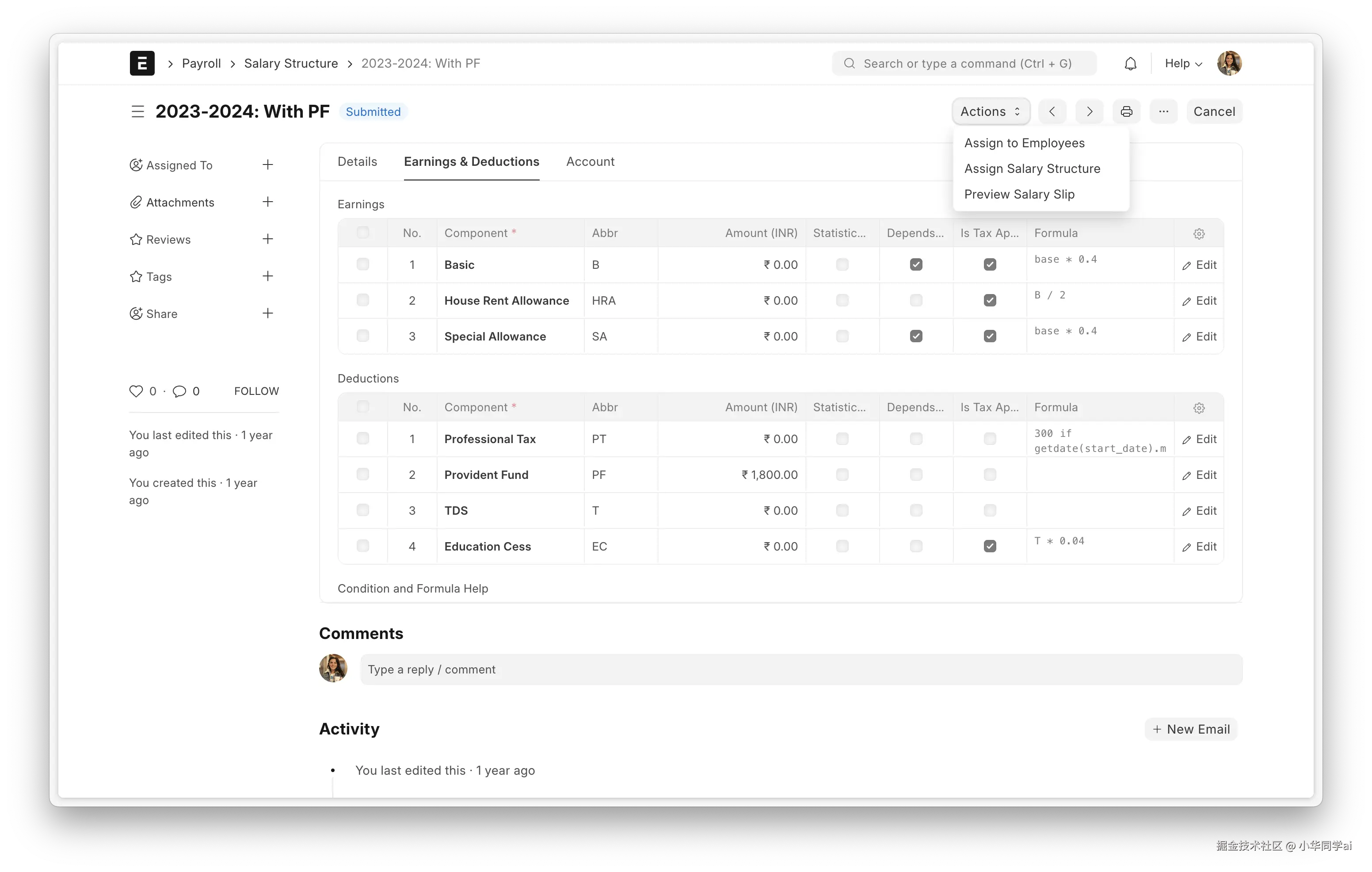1372x872 pixels.
Task: Go to previous document arrow
Action: [x=1052, y=112]
